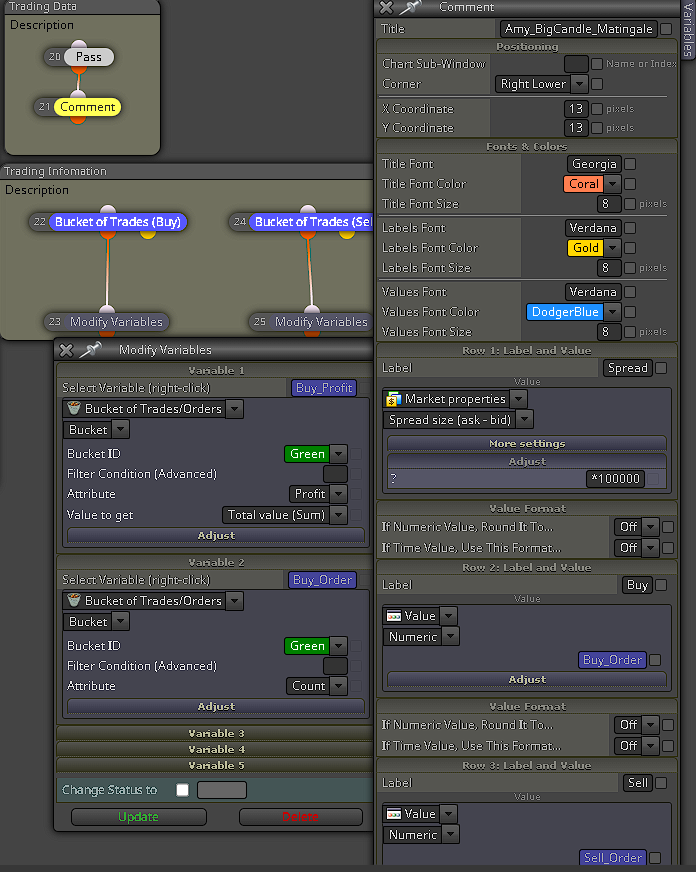This screenshot has width=696, height=872.
Task: Pick the DodgerBlue values font color swatch
Action: (x=565, y=312)
